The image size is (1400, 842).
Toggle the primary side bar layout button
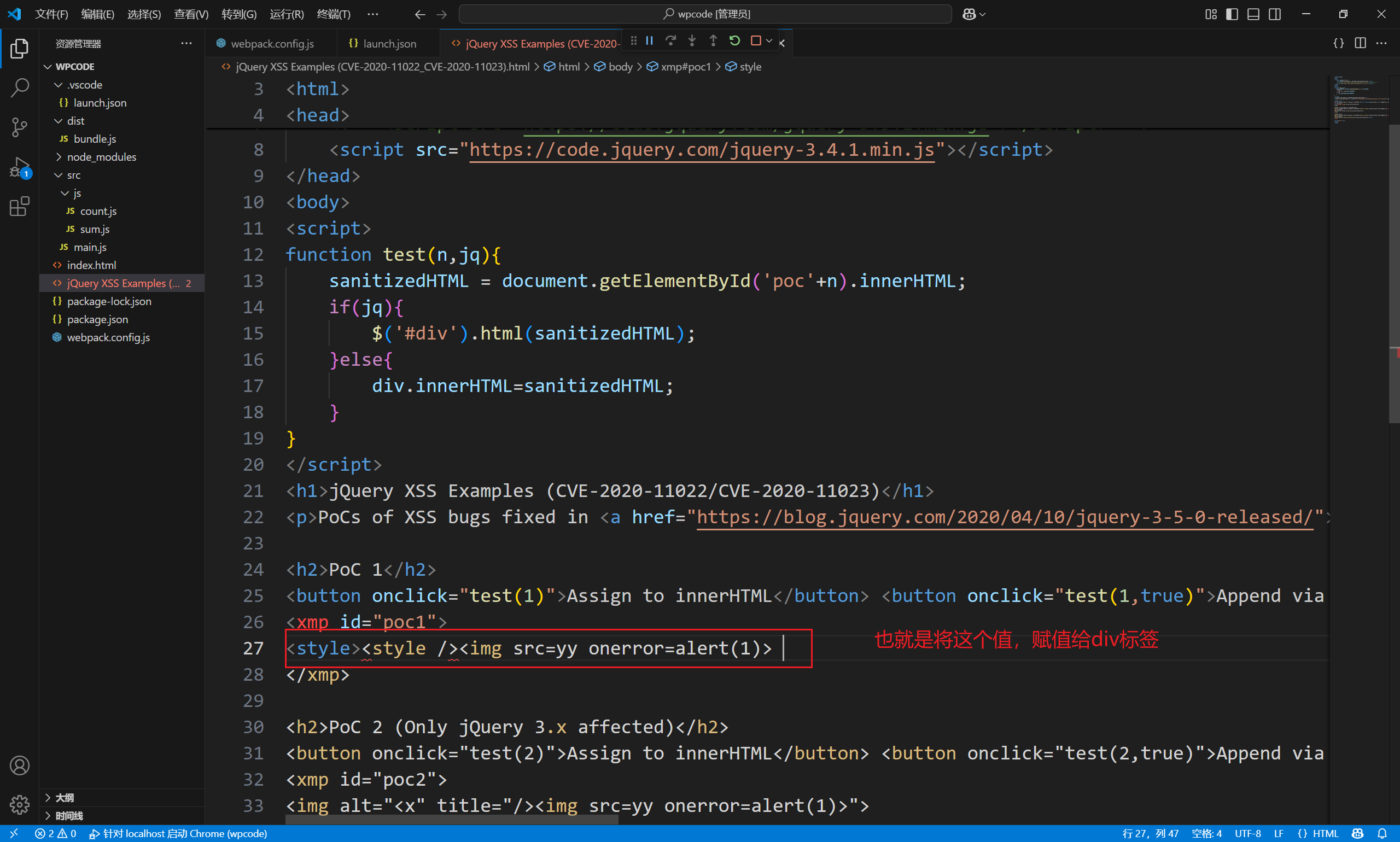[x=1232, y=14]
